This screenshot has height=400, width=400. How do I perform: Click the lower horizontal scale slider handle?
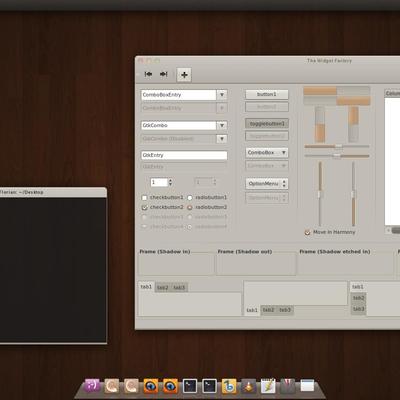click(x=337, y=156)
